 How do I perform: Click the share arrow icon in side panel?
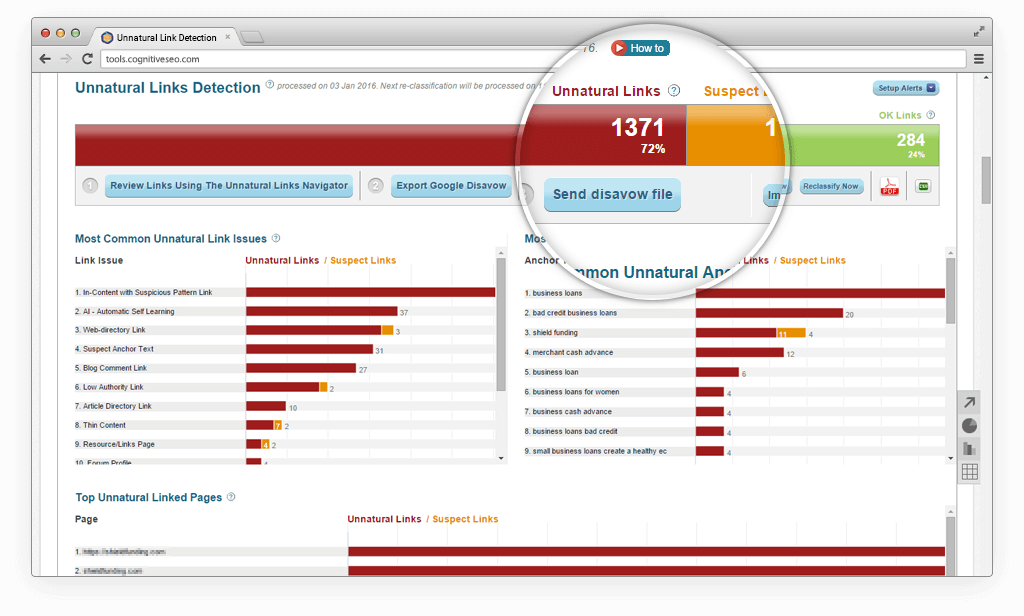click(x=969, y=402)
